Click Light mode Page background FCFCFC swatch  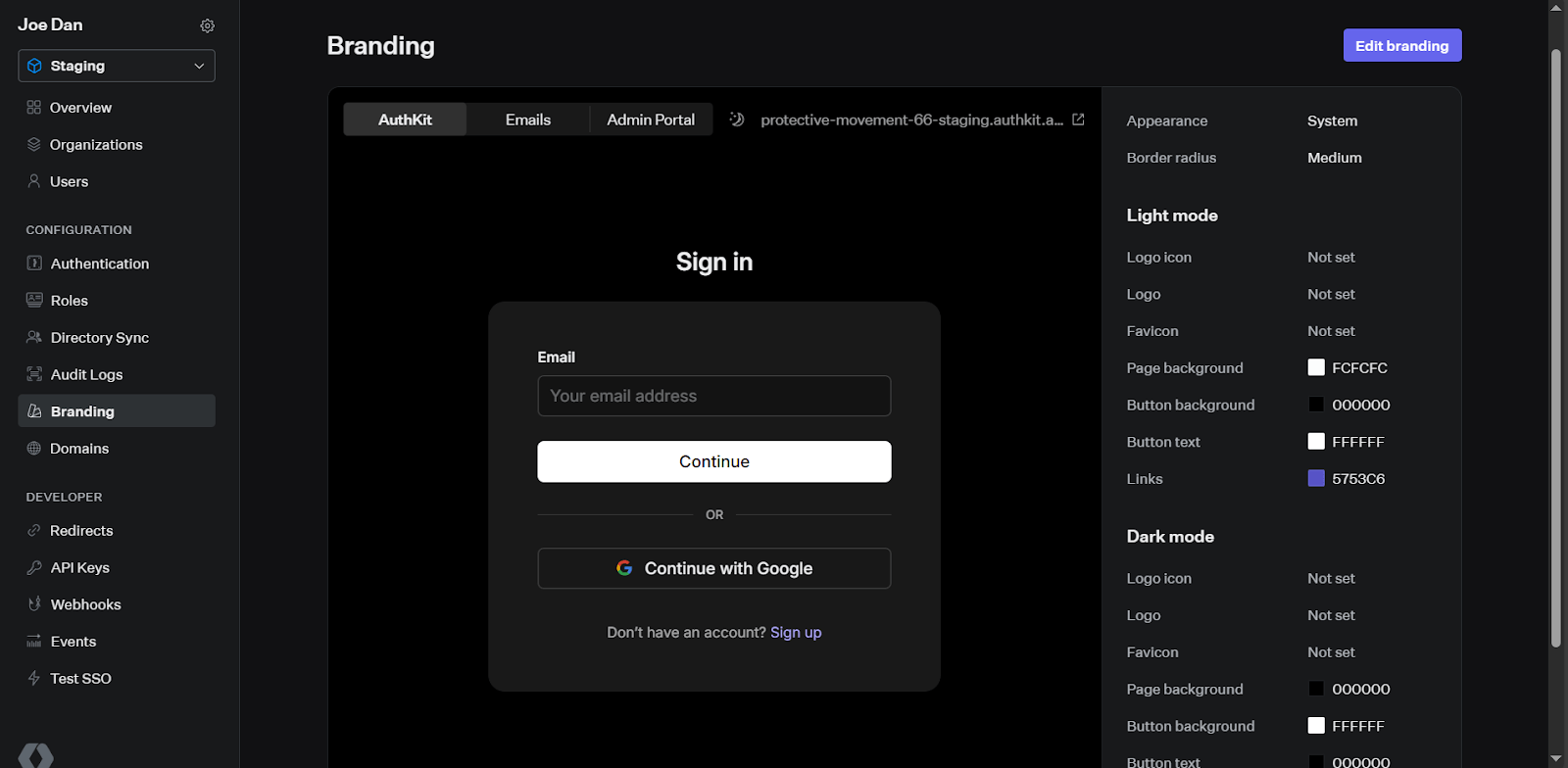(1316, 367)
